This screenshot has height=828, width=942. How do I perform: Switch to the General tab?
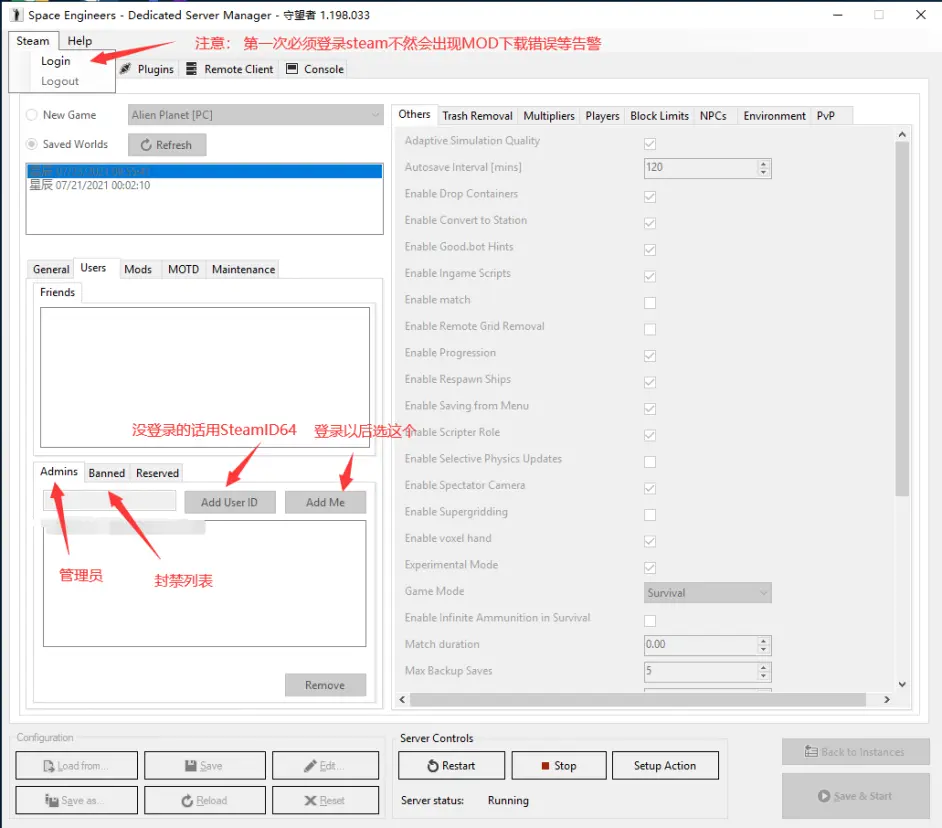pyautogui.click(x=51, y=269)
